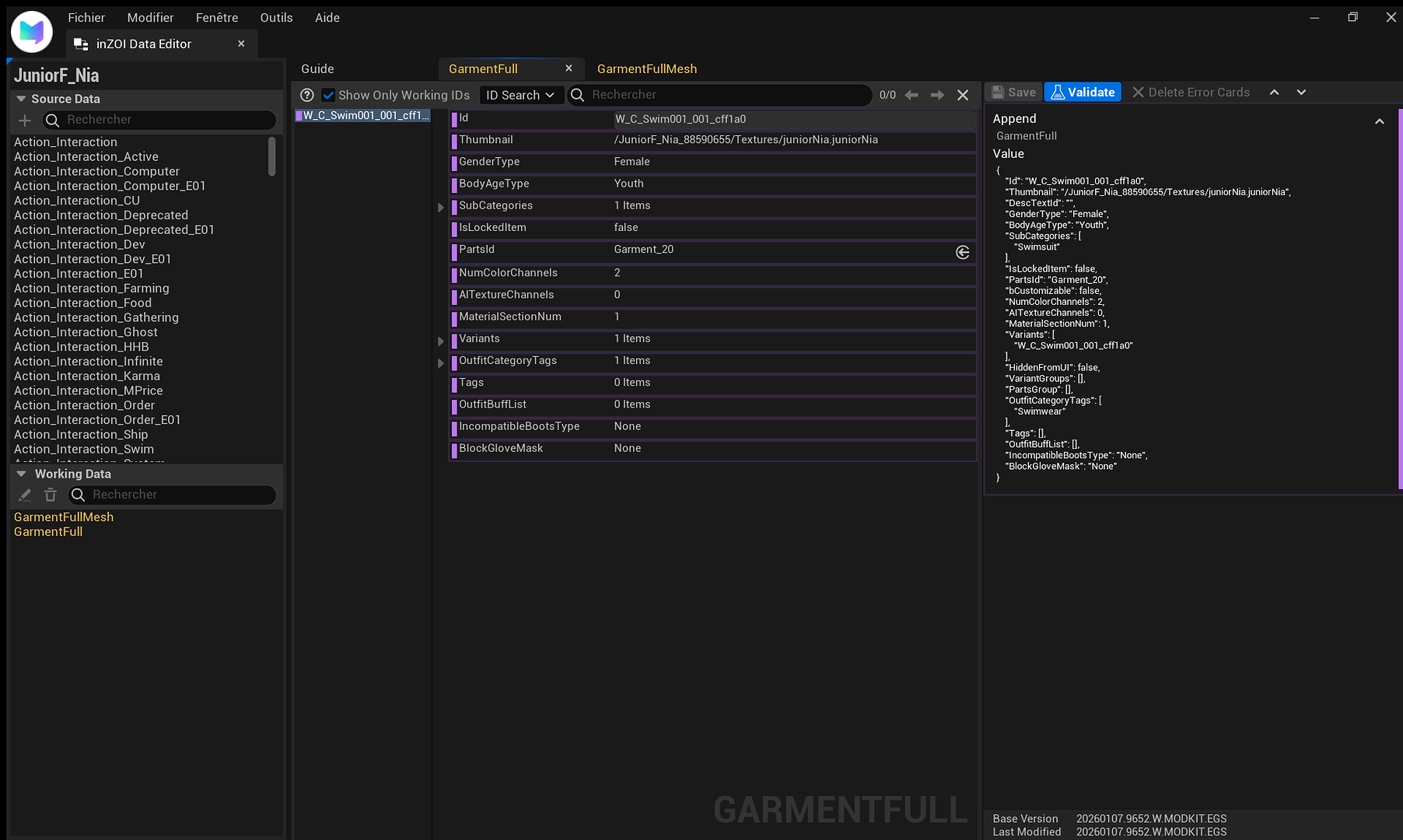The width and height of the screenshot is (1403, 840).
Task: Click the clear search X icon in GarmentFull panel
Action: click(x=963, y=95)
